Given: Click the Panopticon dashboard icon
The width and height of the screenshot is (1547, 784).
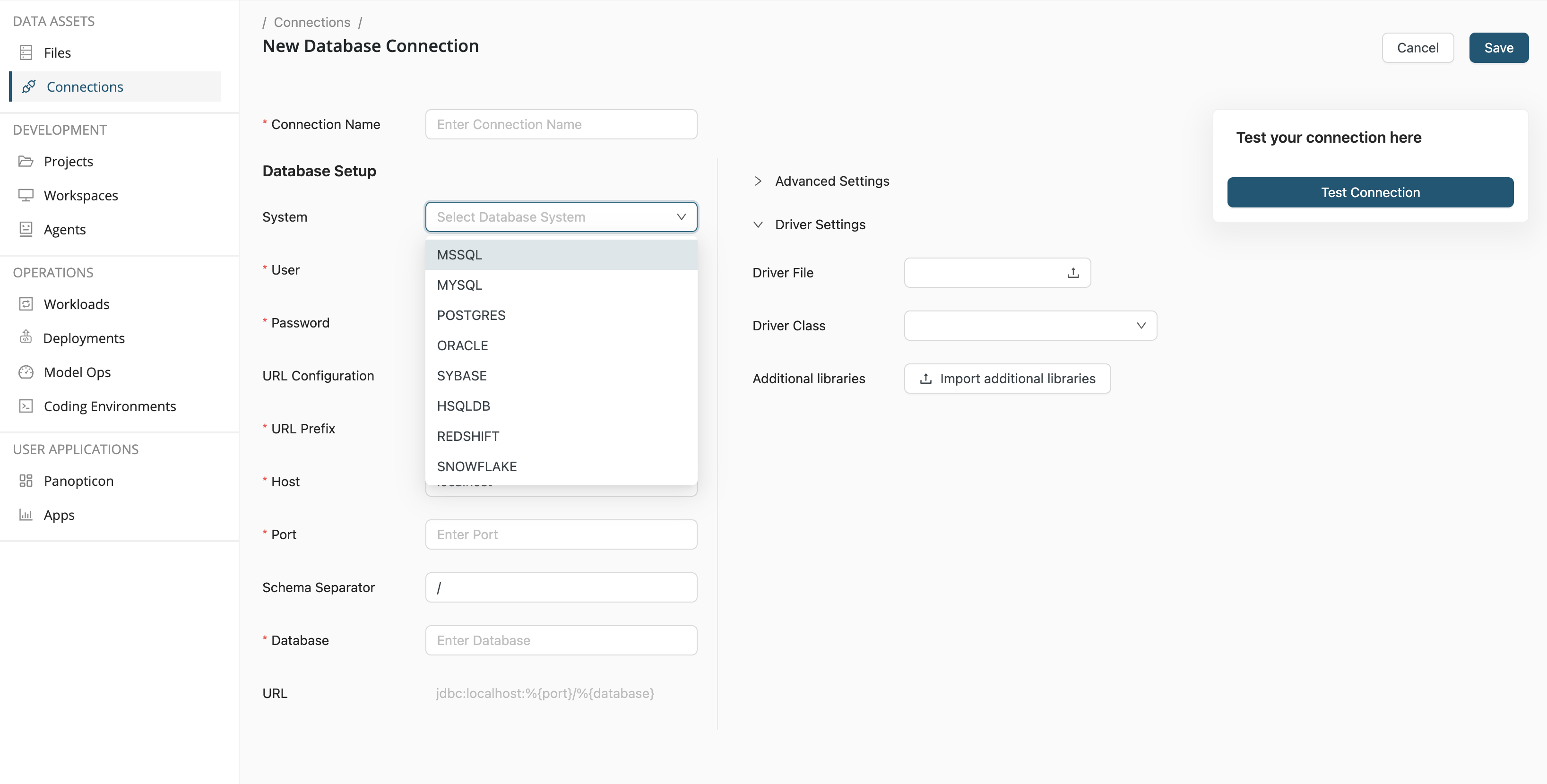Looking at the screenshot, I should click(x=26, y=481).
